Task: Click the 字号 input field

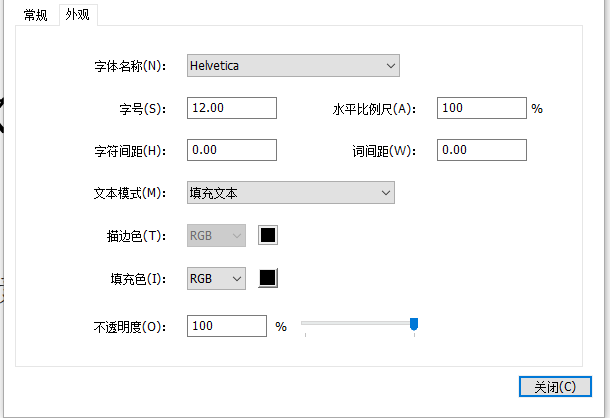Action: pyautogui.click(x=231, y=108)
